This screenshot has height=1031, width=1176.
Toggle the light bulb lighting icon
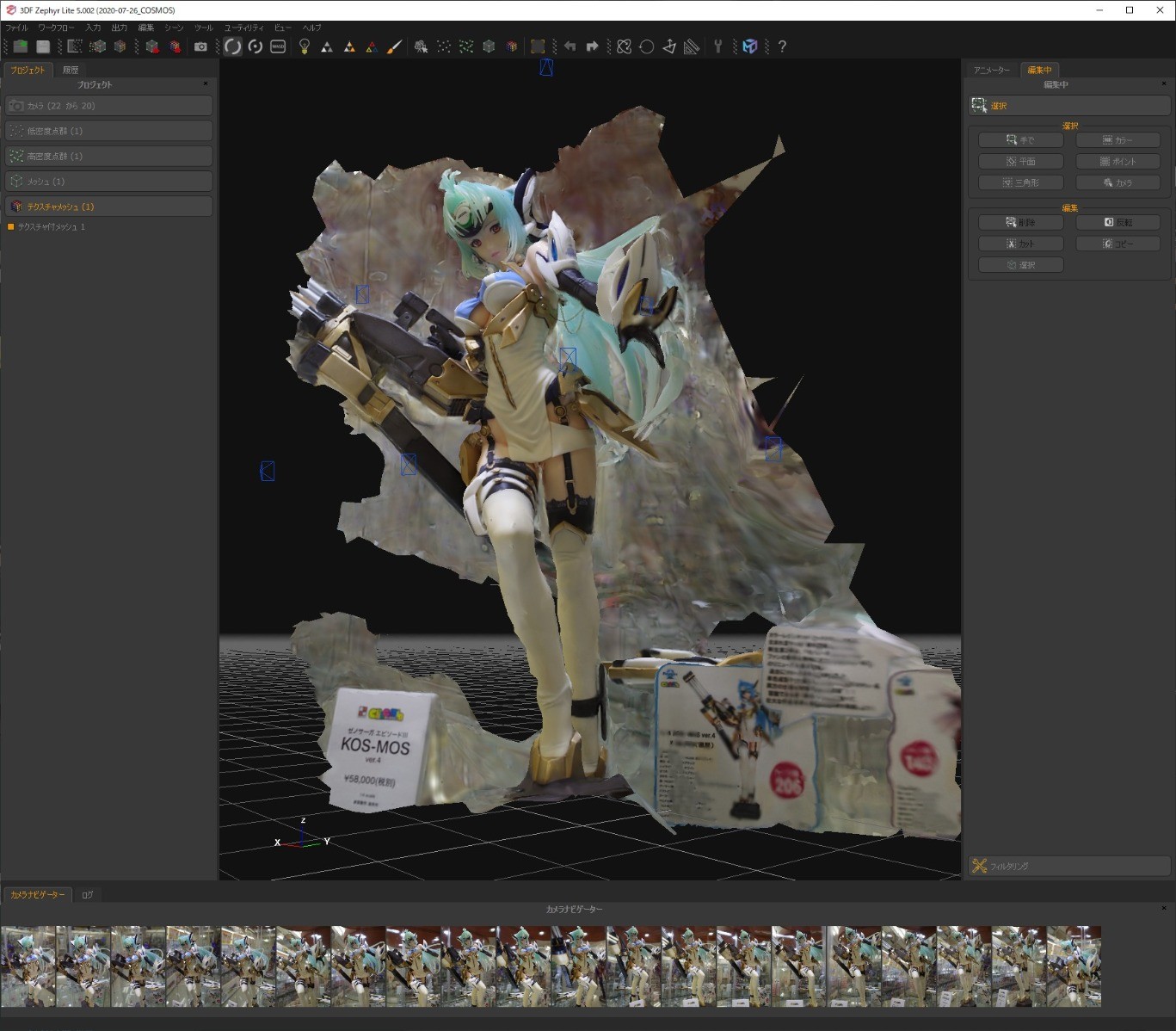pos(304,46)
